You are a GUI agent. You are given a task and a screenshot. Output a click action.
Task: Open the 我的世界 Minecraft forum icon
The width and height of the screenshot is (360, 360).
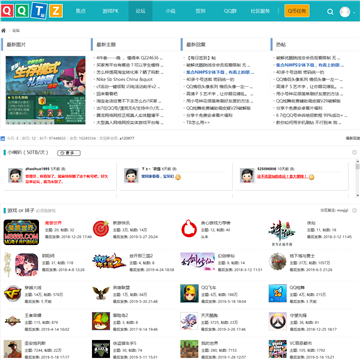tap(189, 349)
